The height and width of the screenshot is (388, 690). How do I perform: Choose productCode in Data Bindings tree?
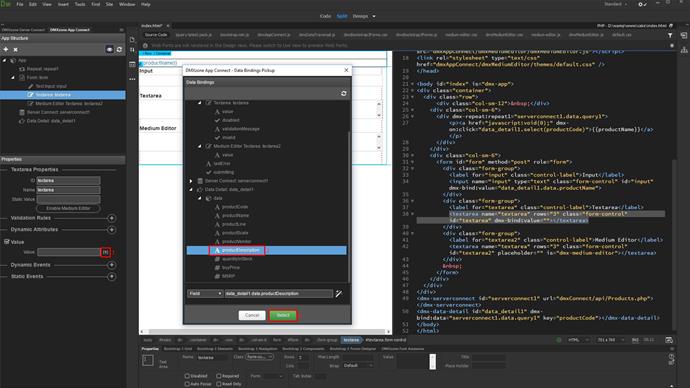click(235, 207)
